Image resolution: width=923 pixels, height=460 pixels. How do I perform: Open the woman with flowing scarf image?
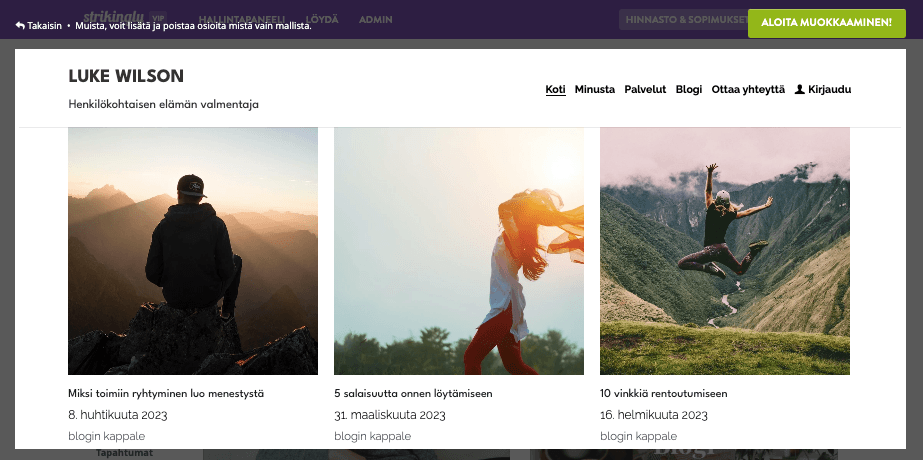coord(459,251)
